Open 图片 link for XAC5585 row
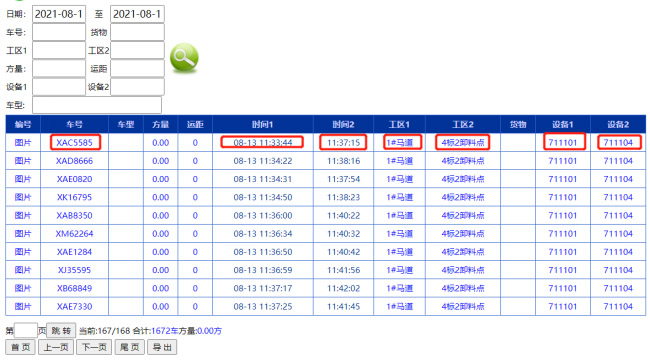This screenshot has height=364, width=650. click(x=23, y=143)
